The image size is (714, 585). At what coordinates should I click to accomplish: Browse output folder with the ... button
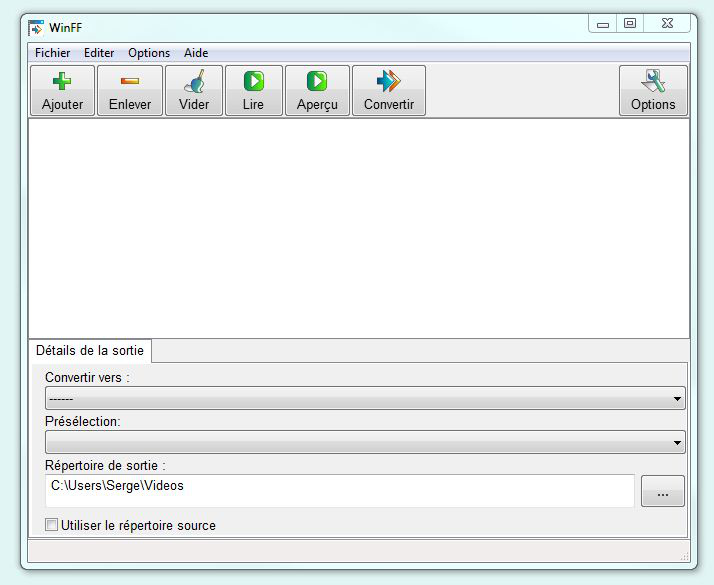click(x=662, y=491)
